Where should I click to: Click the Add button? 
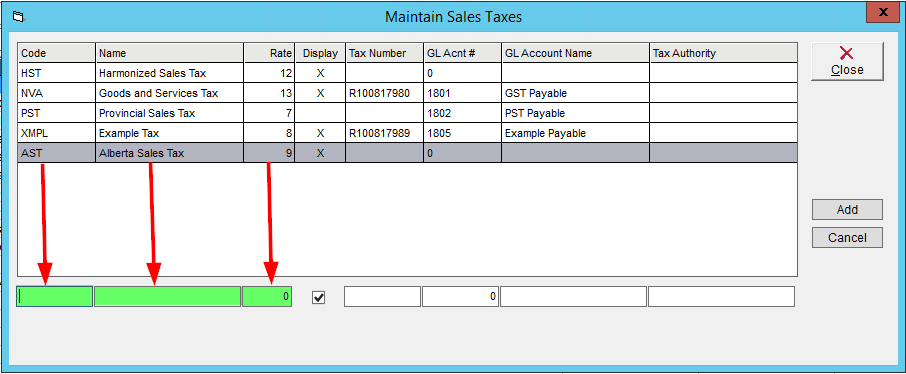tap(847, 210)
